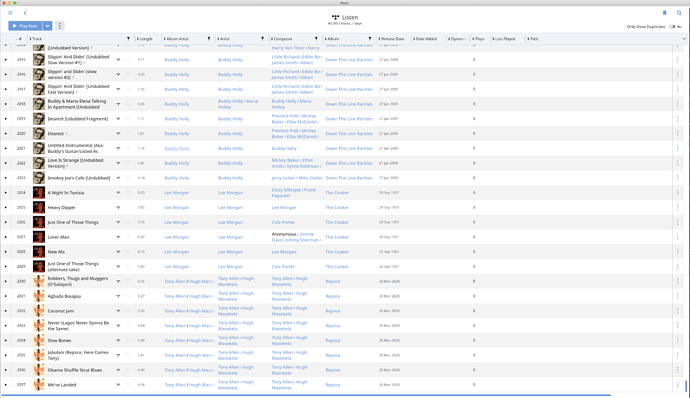Viewport: 690px width, 398px height.
Task: Click the Play Now button
Action: tap(25, 26)
